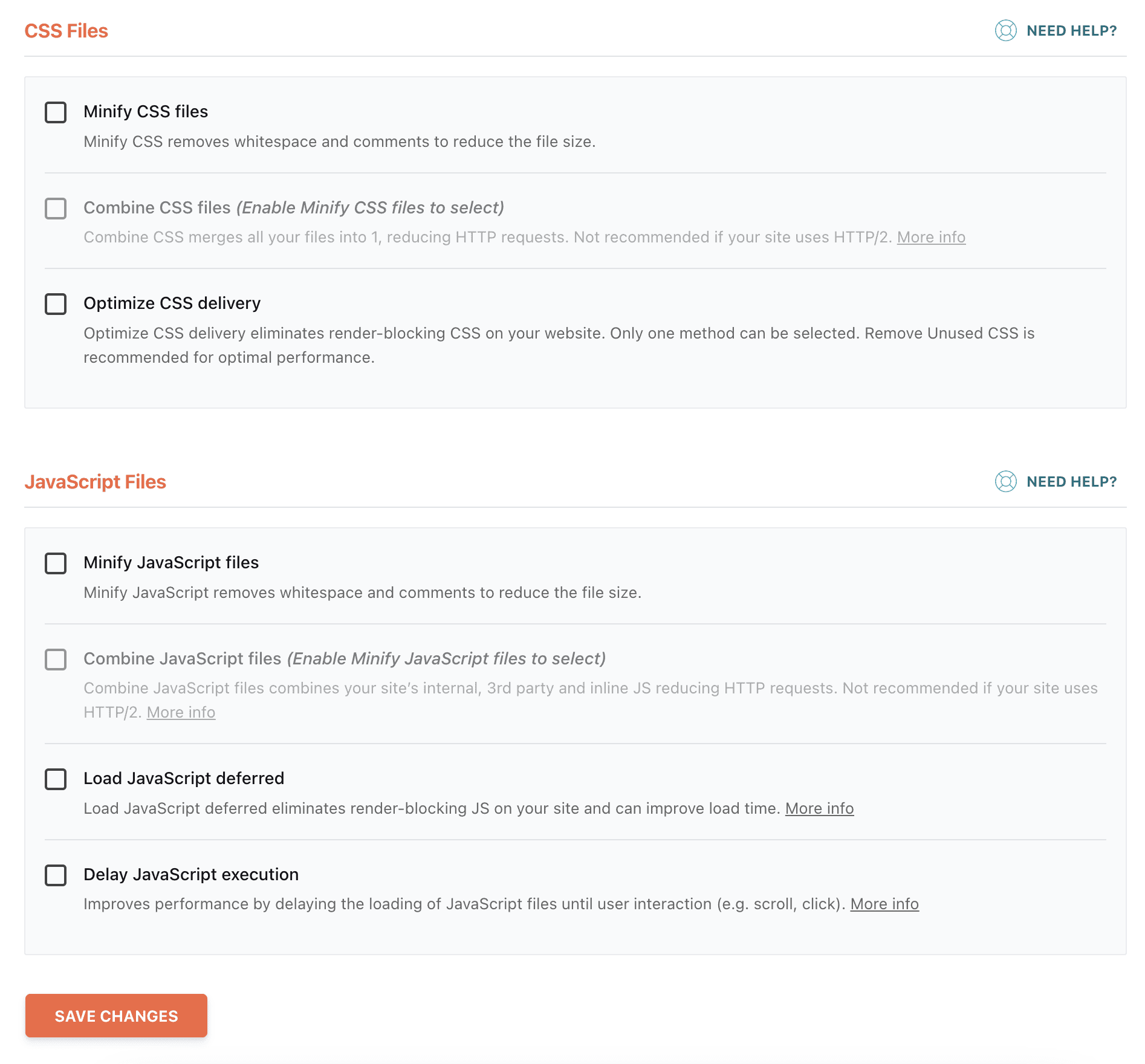The width and height of the screenshot is (1145, 1064).
Task: Follow More info link under Combine JavaScript files
Action: tap(181, 712)
